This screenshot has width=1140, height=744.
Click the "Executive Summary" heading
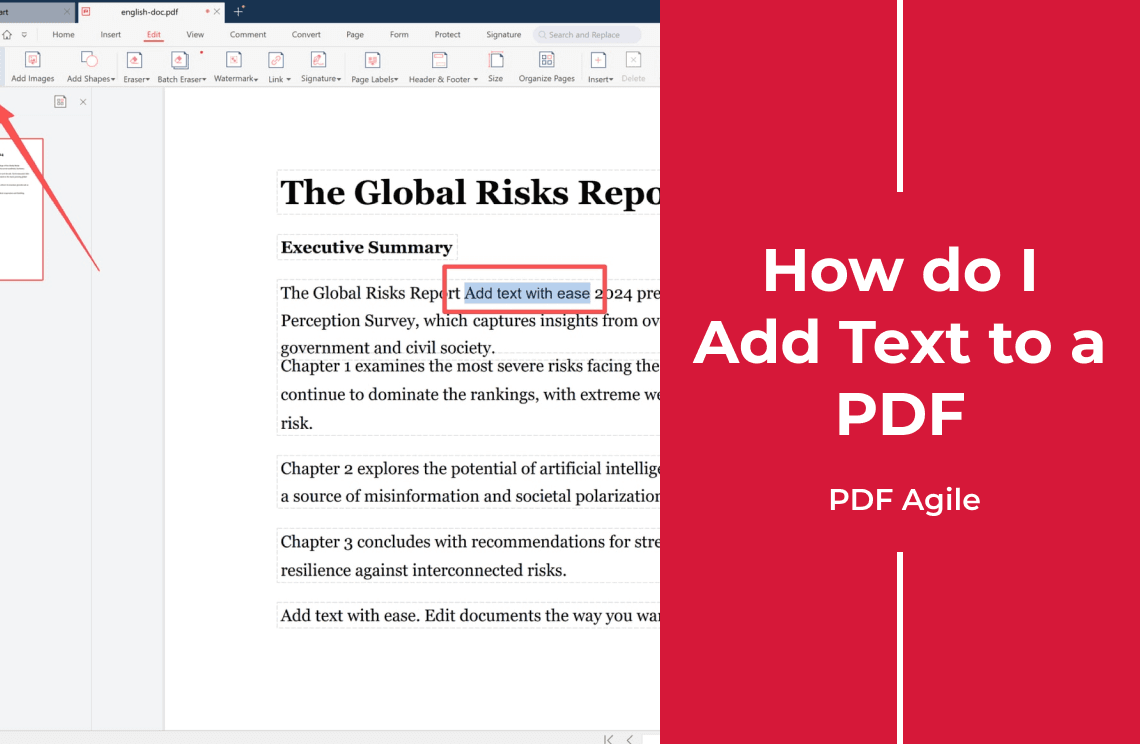[x=366, y=247]
